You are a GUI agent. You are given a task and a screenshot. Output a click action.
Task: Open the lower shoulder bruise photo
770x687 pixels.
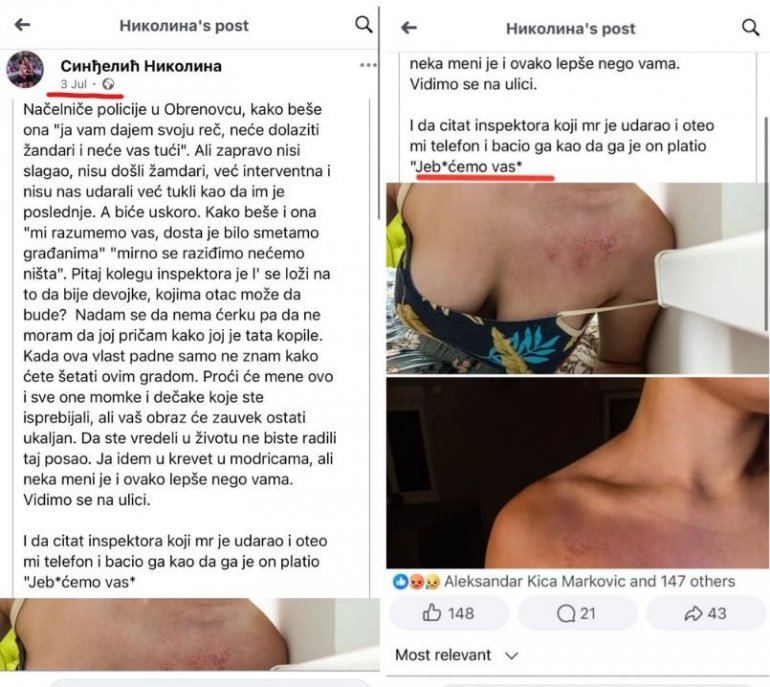click(x=578, y=473)
